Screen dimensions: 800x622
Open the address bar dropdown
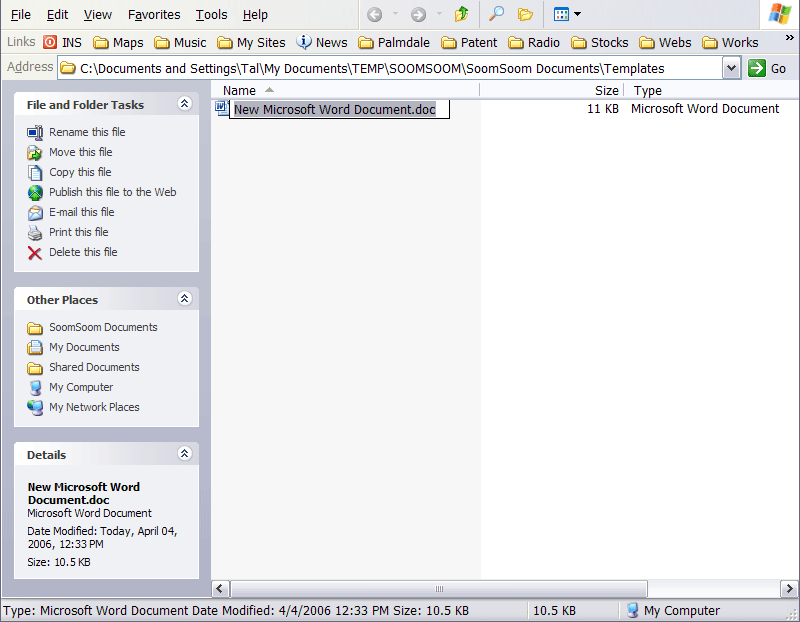coord(731,68)
